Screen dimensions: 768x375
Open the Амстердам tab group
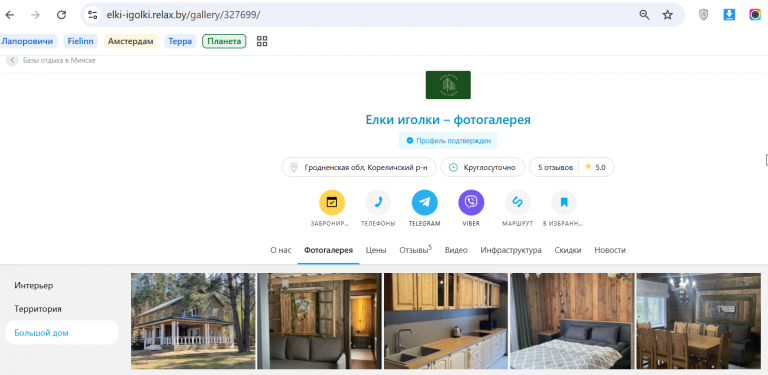click(x=131, y=41)
